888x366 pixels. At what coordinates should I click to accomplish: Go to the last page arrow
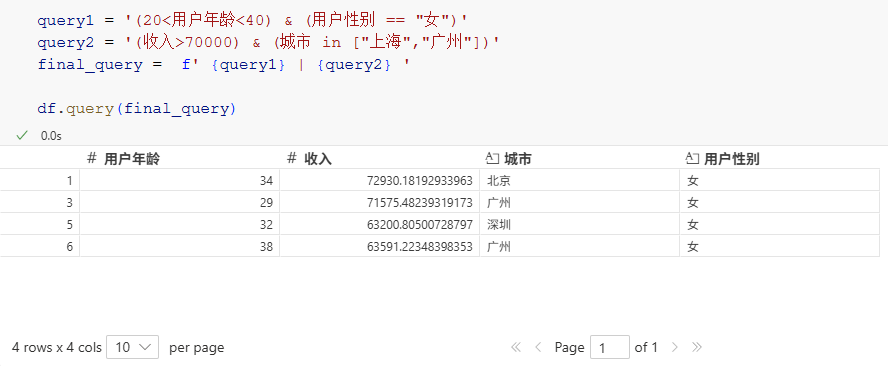(x=697, y=347)
